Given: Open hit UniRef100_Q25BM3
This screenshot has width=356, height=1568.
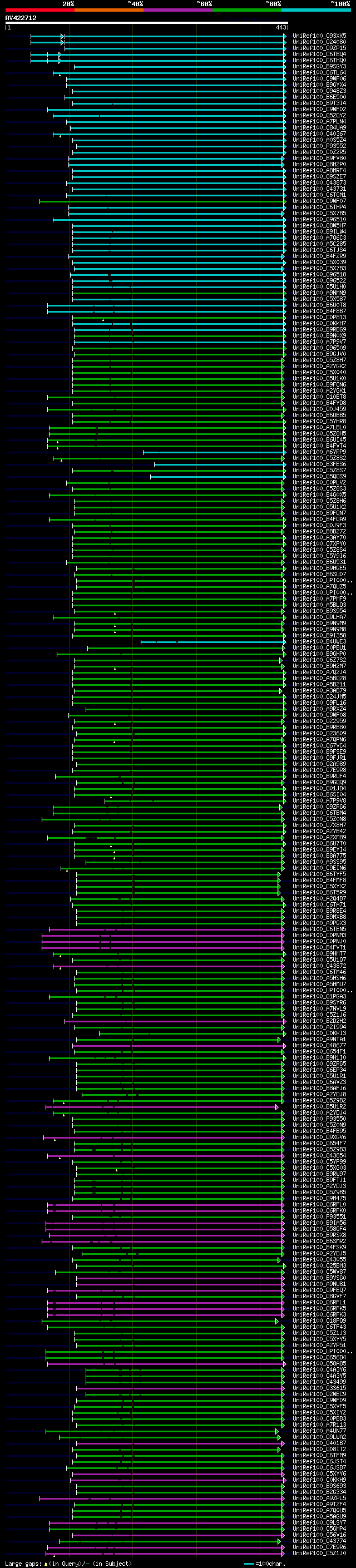Looking at the screenshot, I should pyautogui.click(x=319, y=1265).
